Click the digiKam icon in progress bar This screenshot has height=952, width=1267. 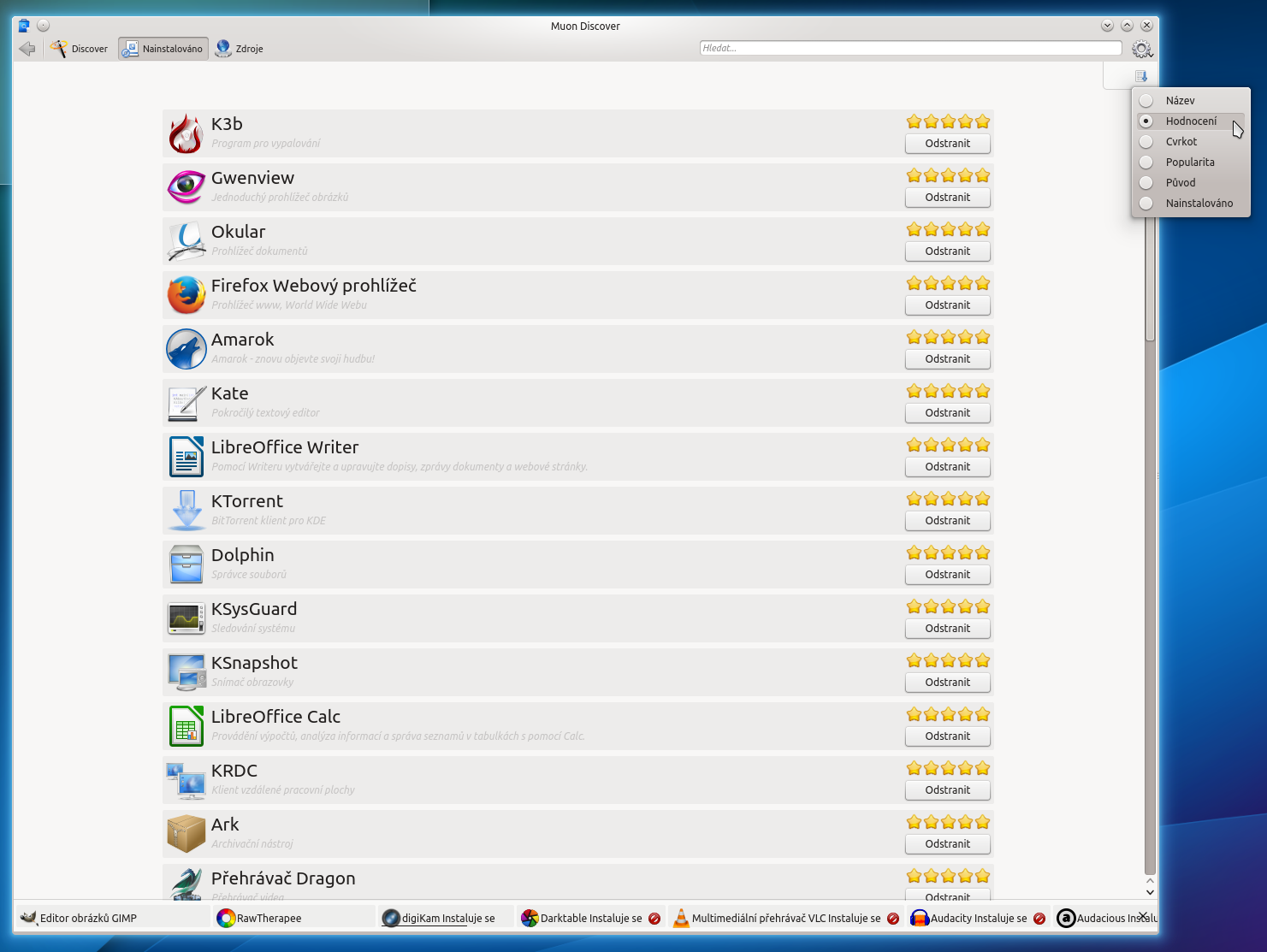coord(391,918)
